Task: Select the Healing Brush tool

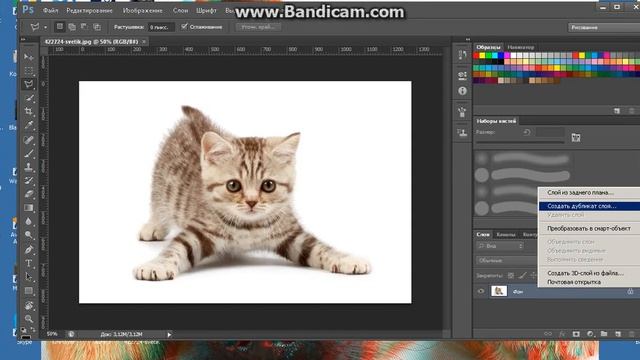Action: click(x=28, y=140)
